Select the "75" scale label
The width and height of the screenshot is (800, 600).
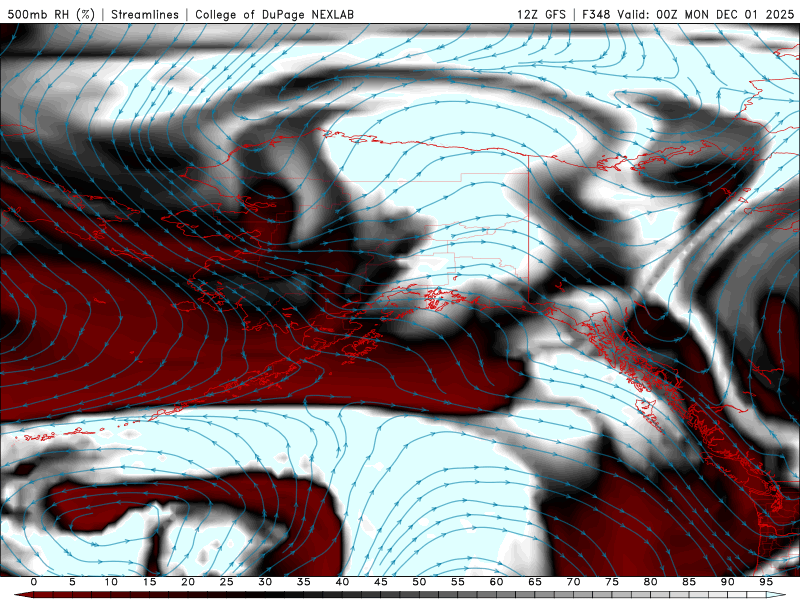click(x=612, y=582)
